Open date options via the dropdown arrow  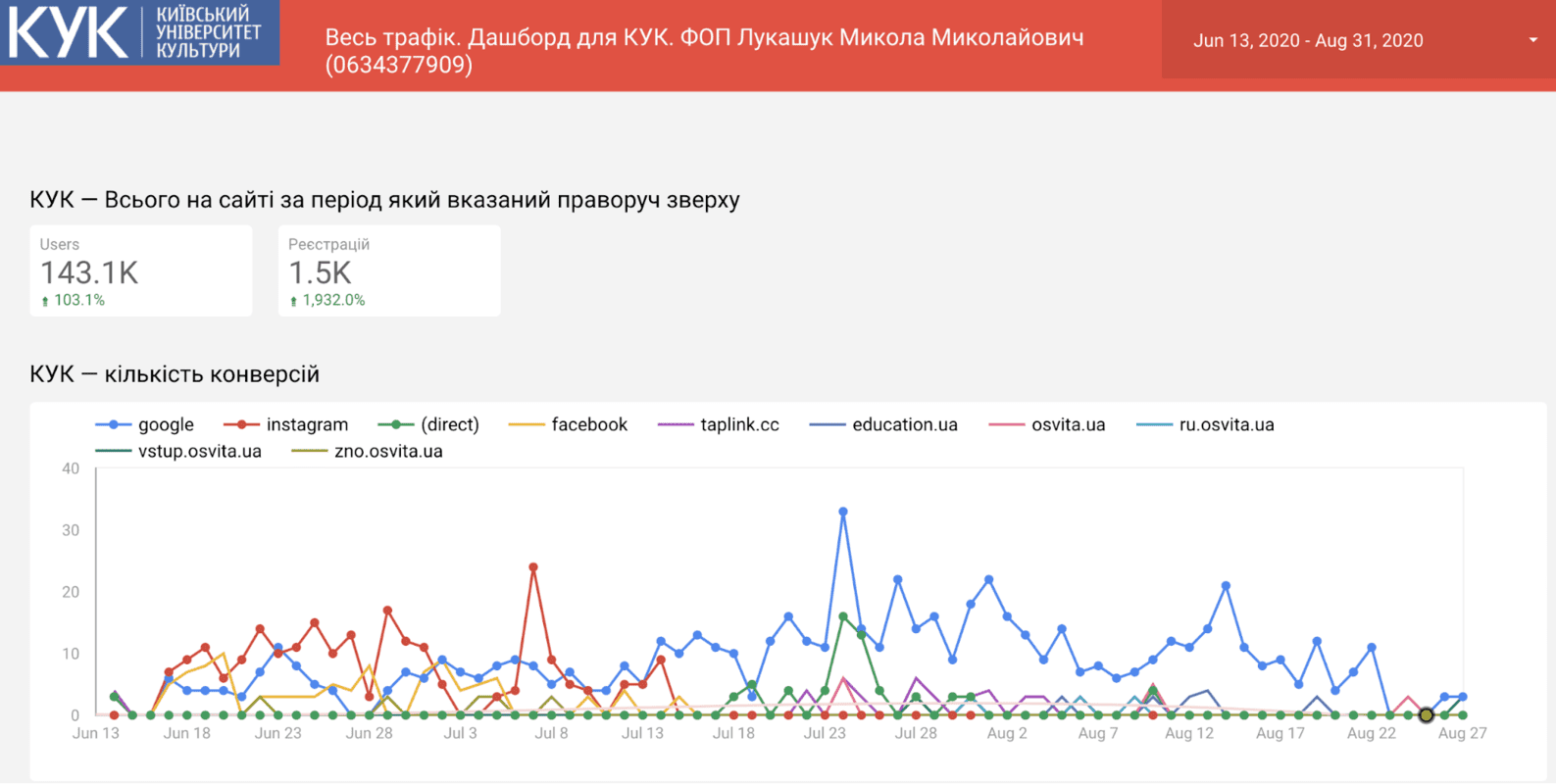1531,40
